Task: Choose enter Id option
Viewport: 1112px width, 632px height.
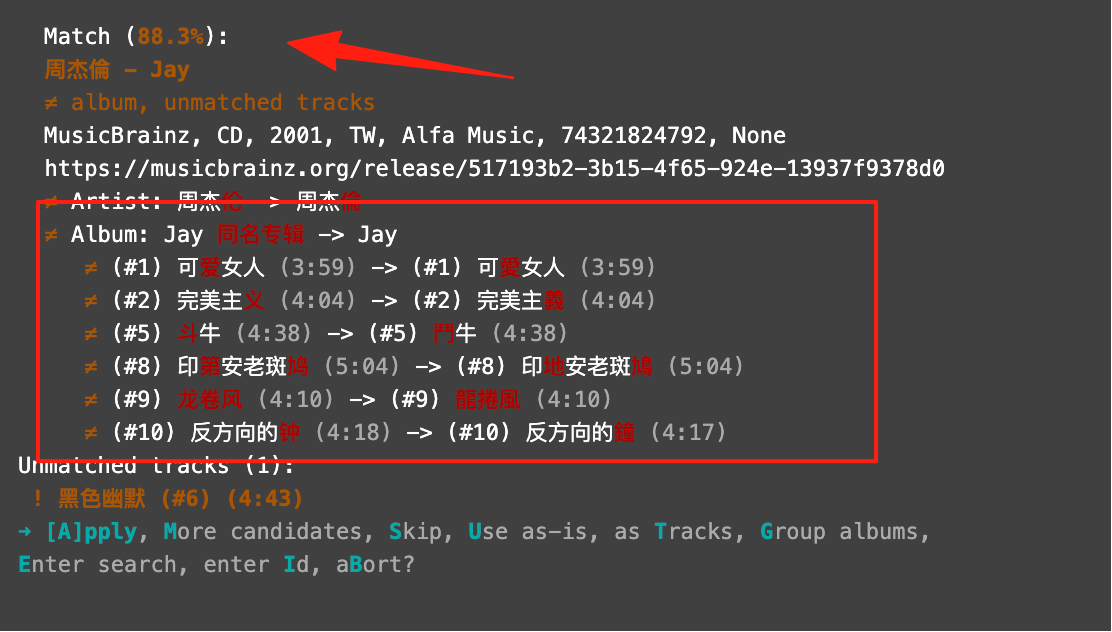Action: [x=256, y=565]
